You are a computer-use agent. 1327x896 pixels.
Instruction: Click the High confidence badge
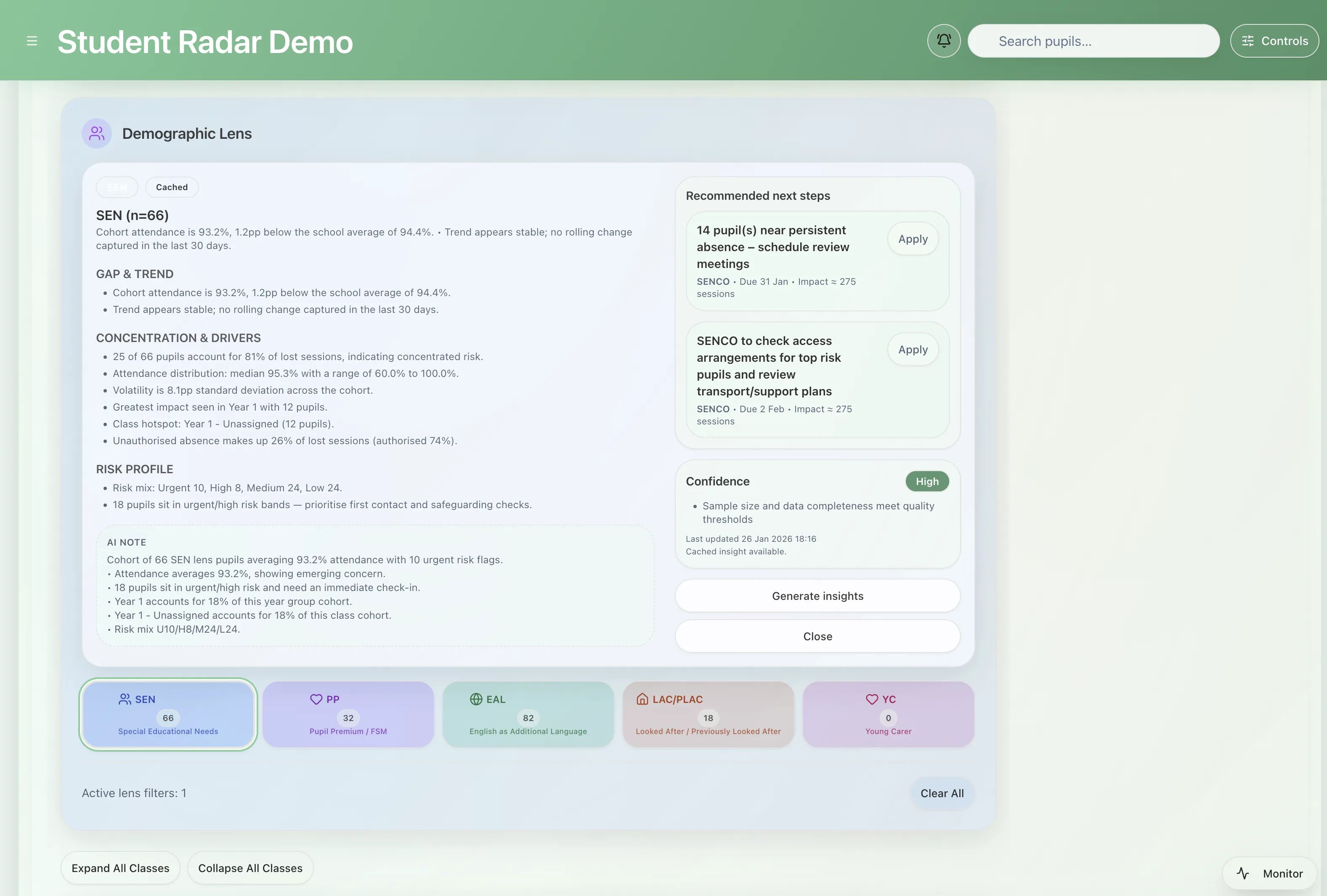pyautogui.click(x=927, y=481)
